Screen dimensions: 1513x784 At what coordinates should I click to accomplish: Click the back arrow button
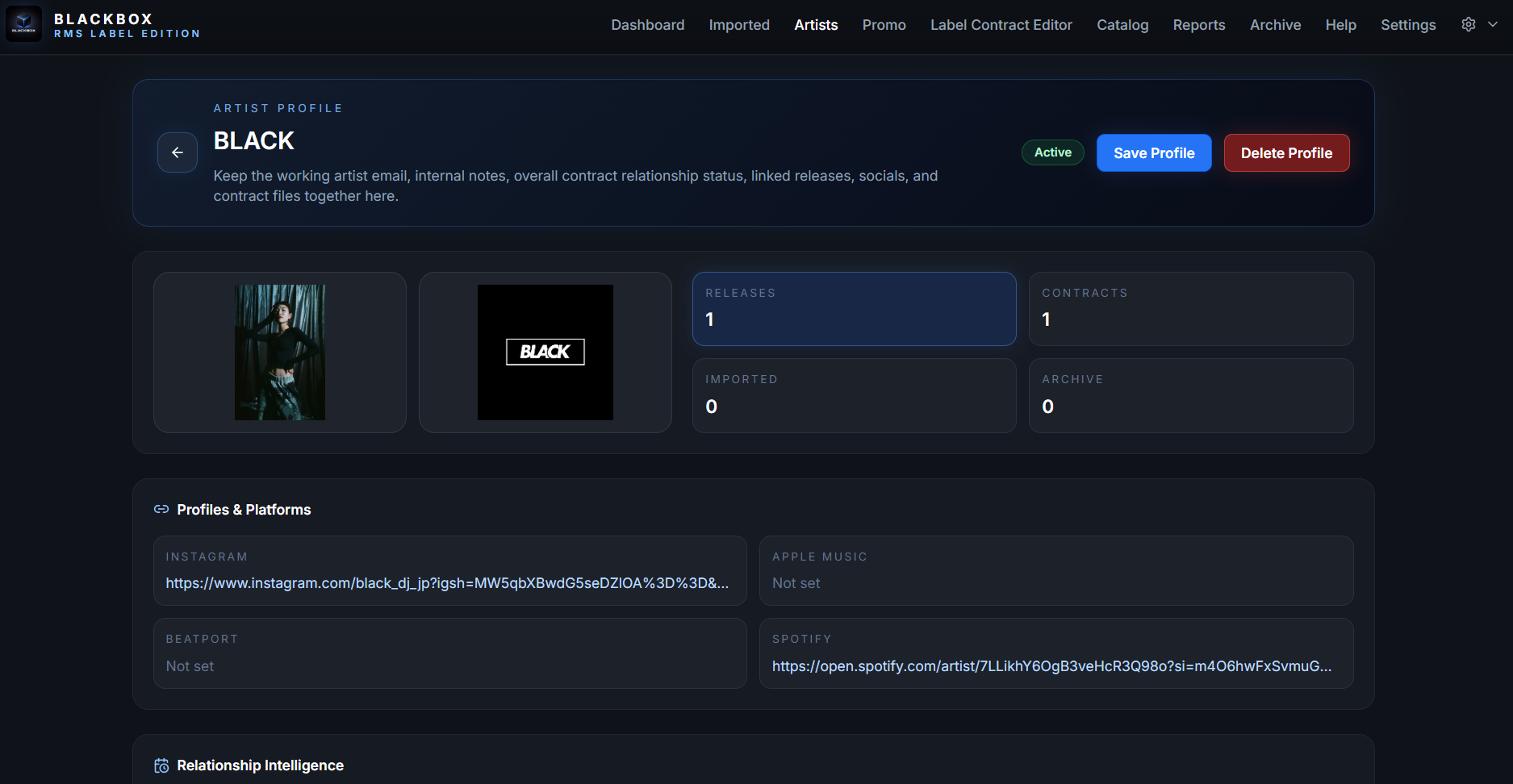[178, 152]
